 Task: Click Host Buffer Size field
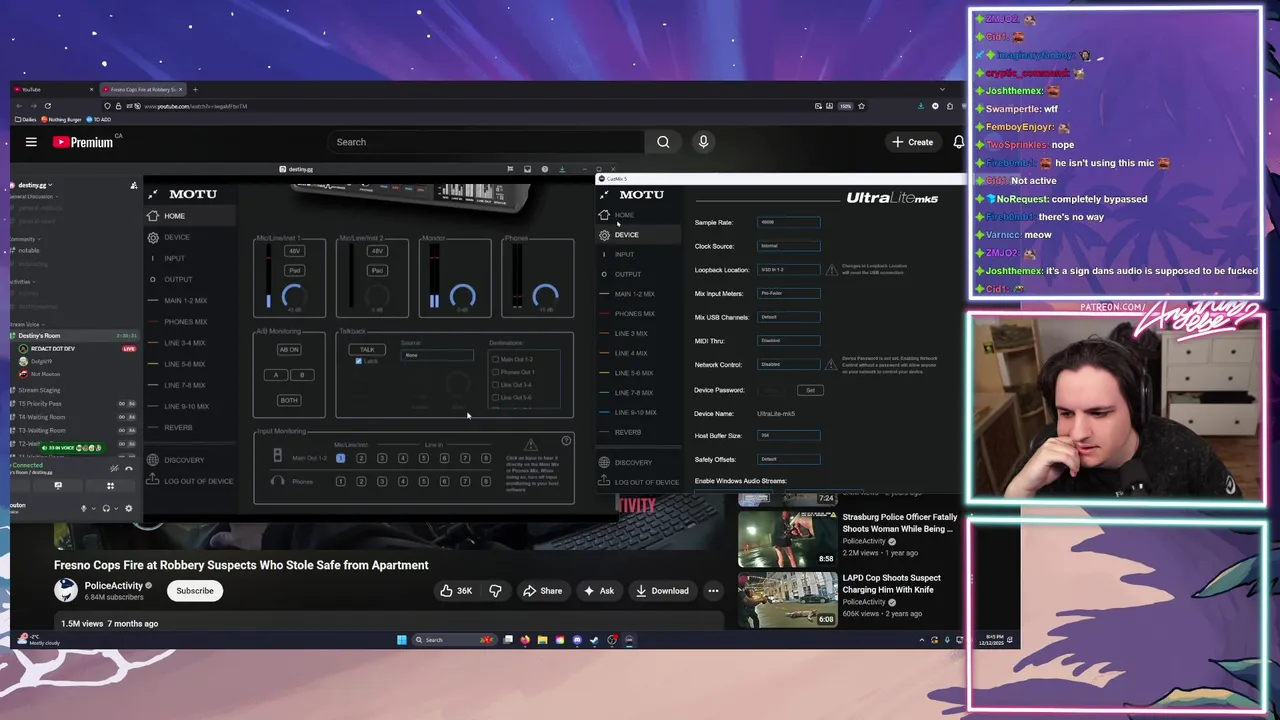pyautogui.click(x=789, y=436)
